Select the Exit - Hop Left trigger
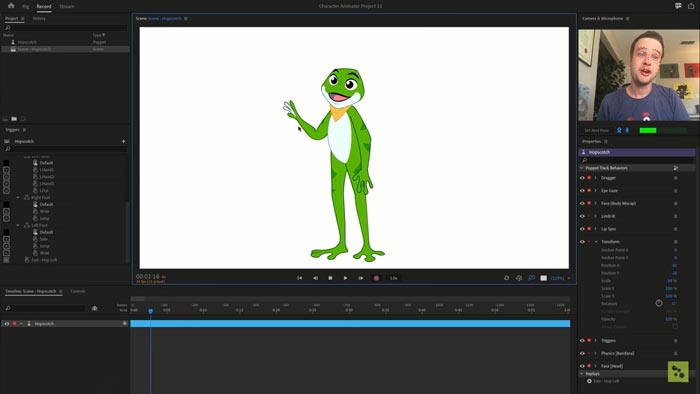Viewport: 700px width, 394px height. (44, 260)
